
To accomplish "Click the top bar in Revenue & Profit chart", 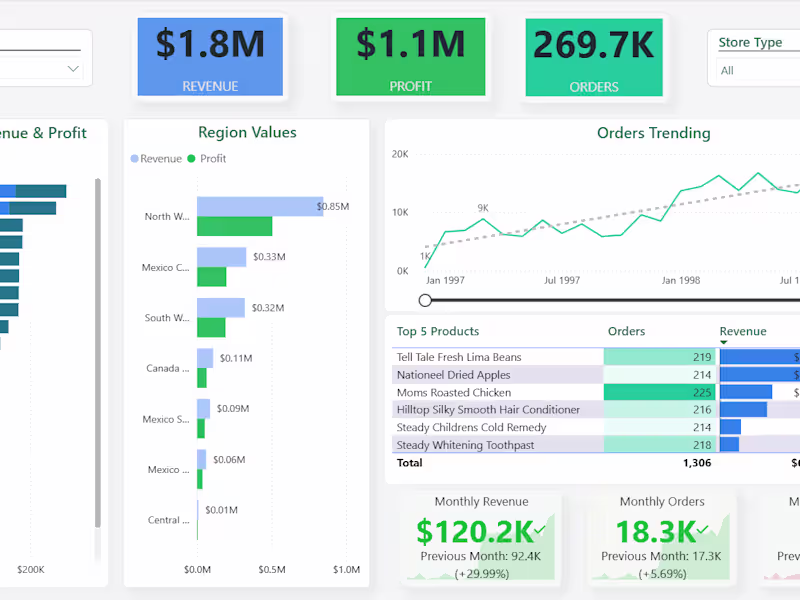I will (x=33, y=191).
